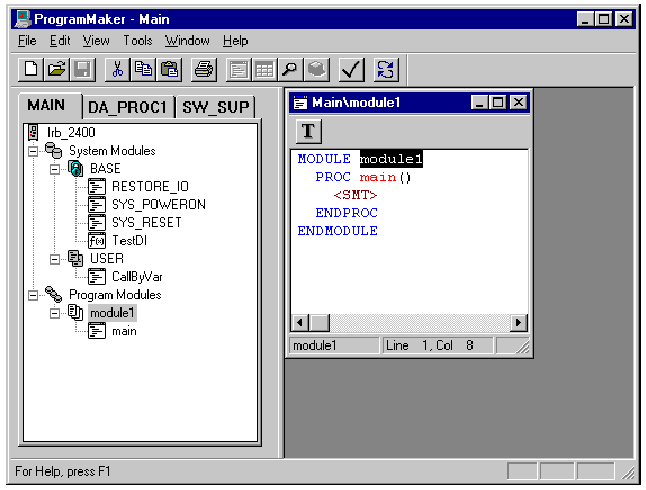Click the Program Modules chain icon
Screen dimensions: 646x490
click(54, 294)
